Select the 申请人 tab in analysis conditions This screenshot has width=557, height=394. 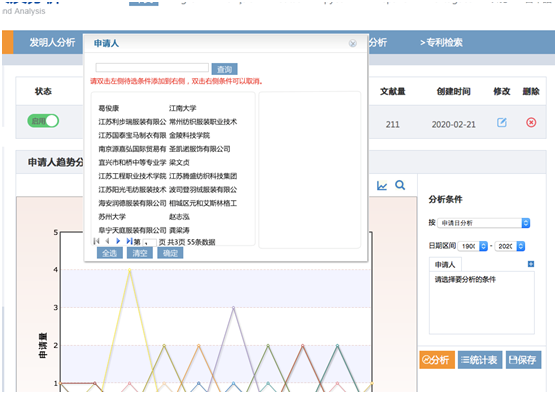[445, 265]
